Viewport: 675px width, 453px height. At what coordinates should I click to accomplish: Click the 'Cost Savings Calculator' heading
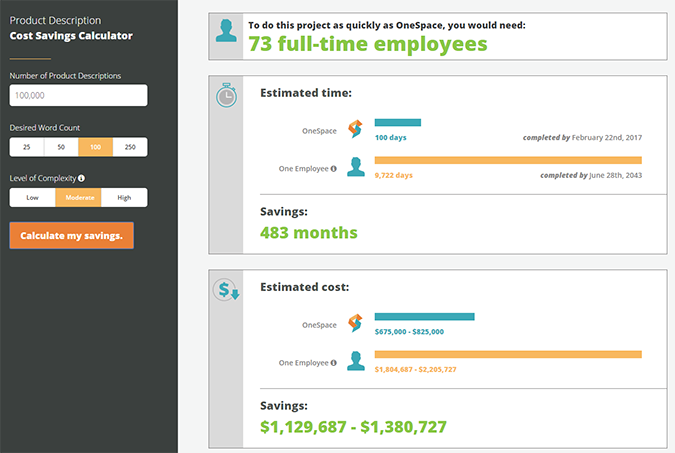pyautogui.click(x=71, y=36)
